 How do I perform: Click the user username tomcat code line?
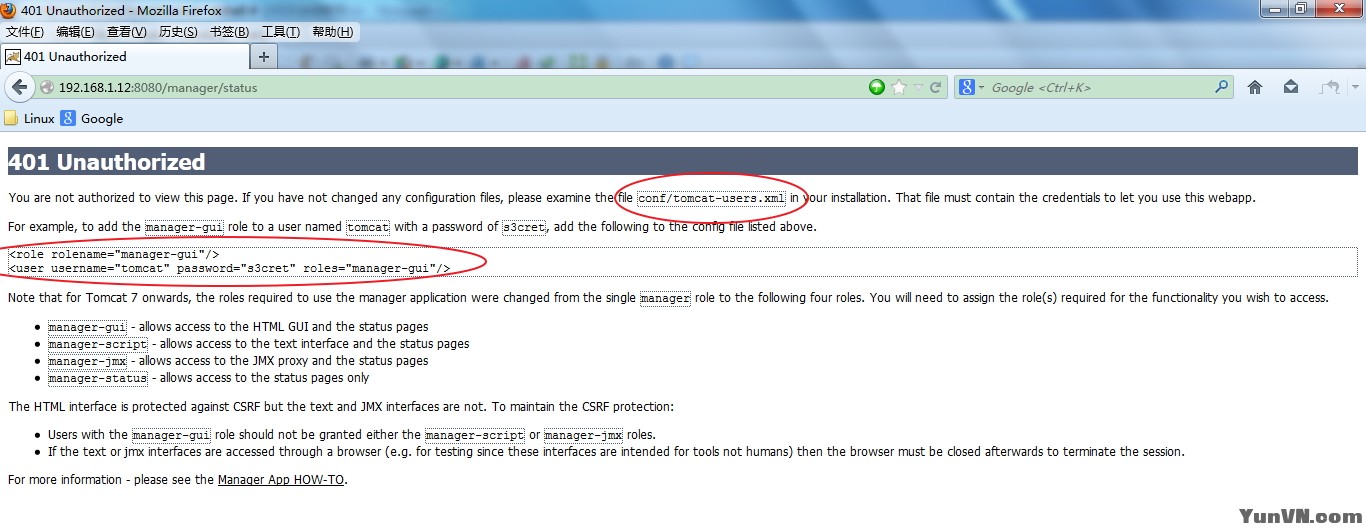(229, 268)
